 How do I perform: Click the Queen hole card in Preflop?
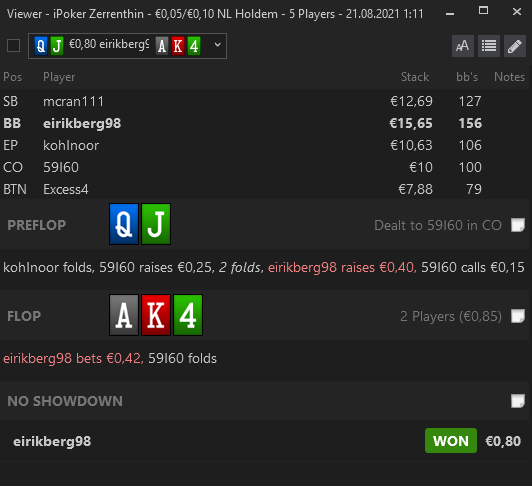[124, 224]
